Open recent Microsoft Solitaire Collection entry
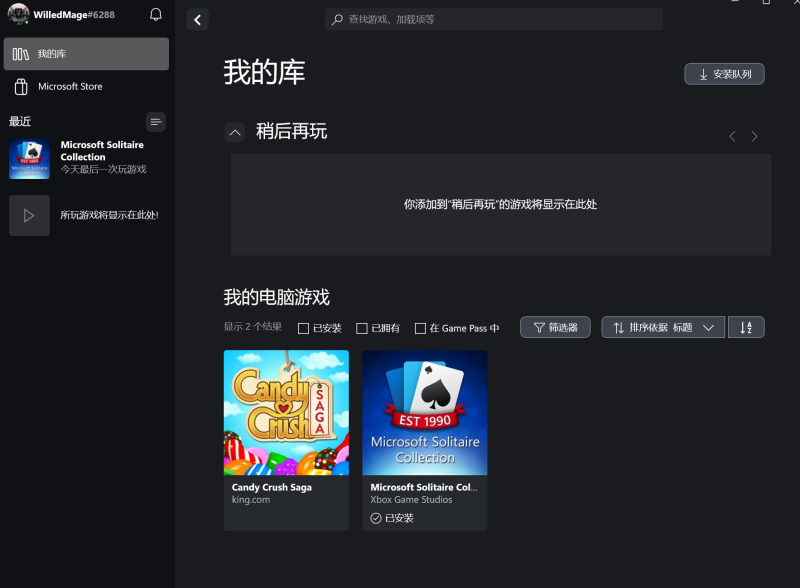This screenshot has height=588, width=800. click(x=86, y=158)
